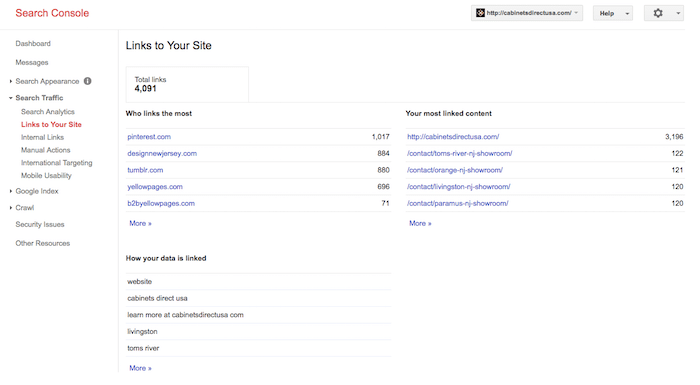Click 'toms river' anchor text row
Image resolution: width=700 pixels, height=385 pixels.
tap(258, 348)
